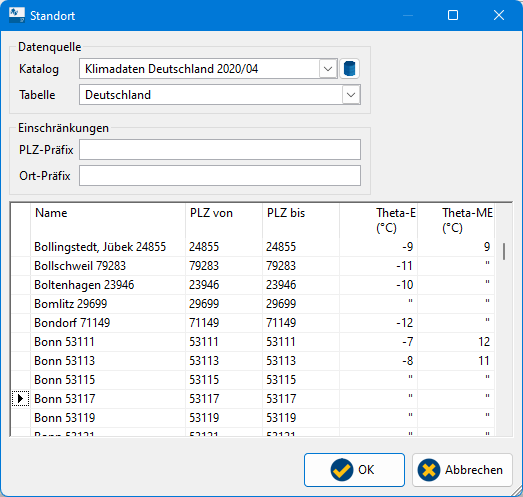Select the Bonn 53111 row
Viewport: 523px width, 497px height.
click(252, 342)
